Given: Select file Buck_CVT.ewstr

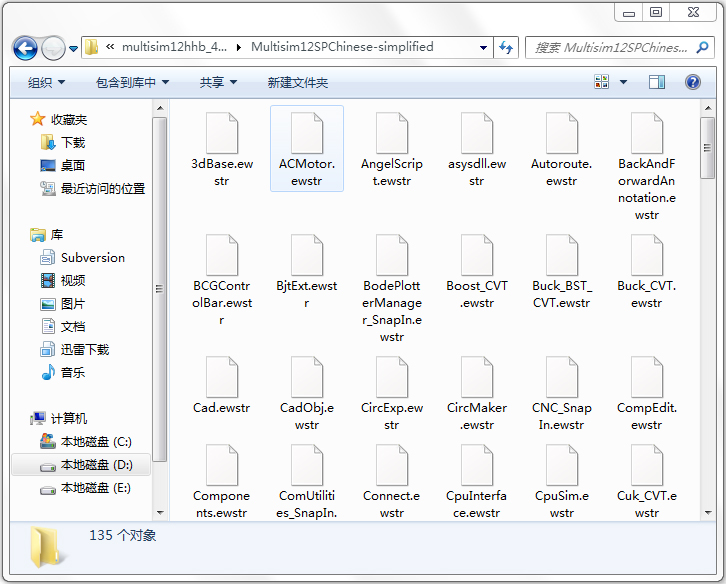Looking at the screenshot, I should pyautogui.click(x=647, y=271).
